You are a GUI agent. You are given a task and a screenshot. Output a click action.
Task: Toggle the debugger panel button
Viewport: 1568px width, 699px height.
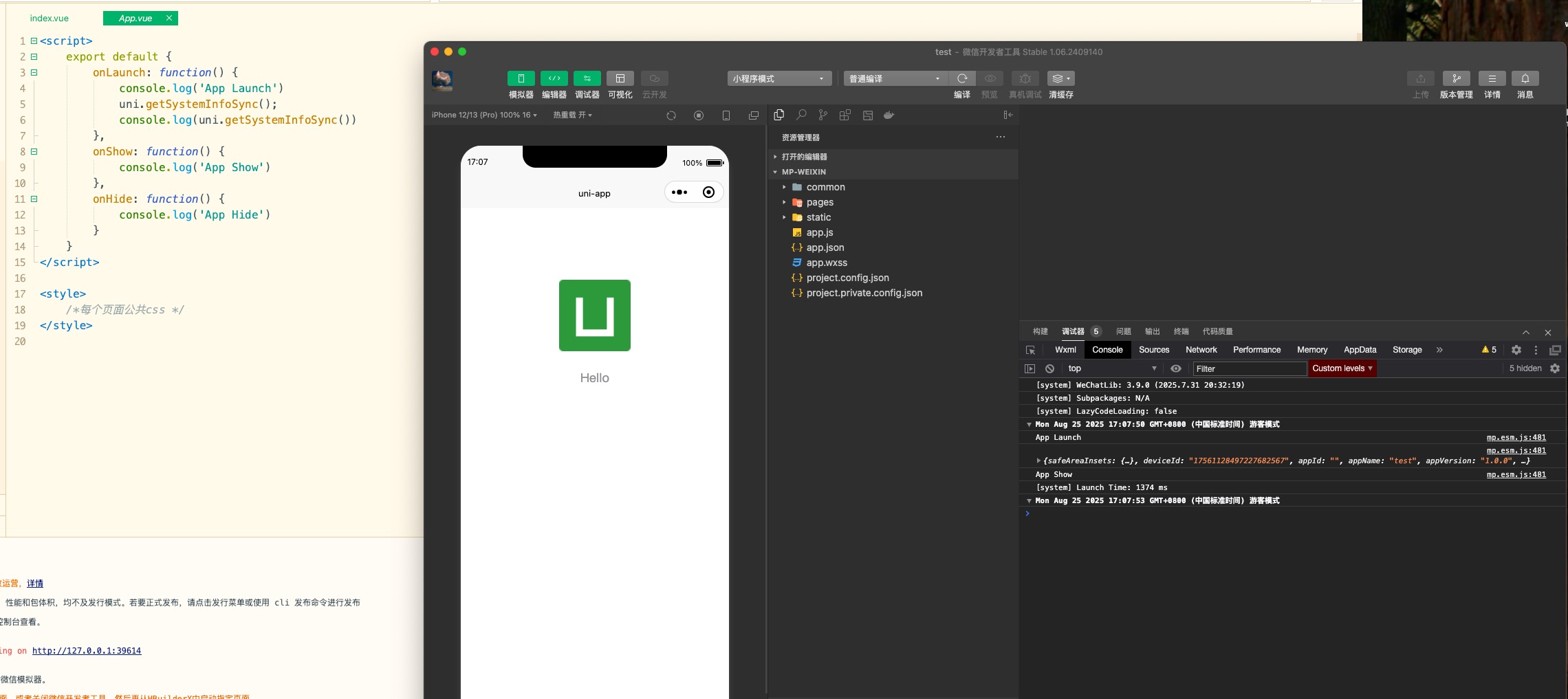click(x=587, y=78)
